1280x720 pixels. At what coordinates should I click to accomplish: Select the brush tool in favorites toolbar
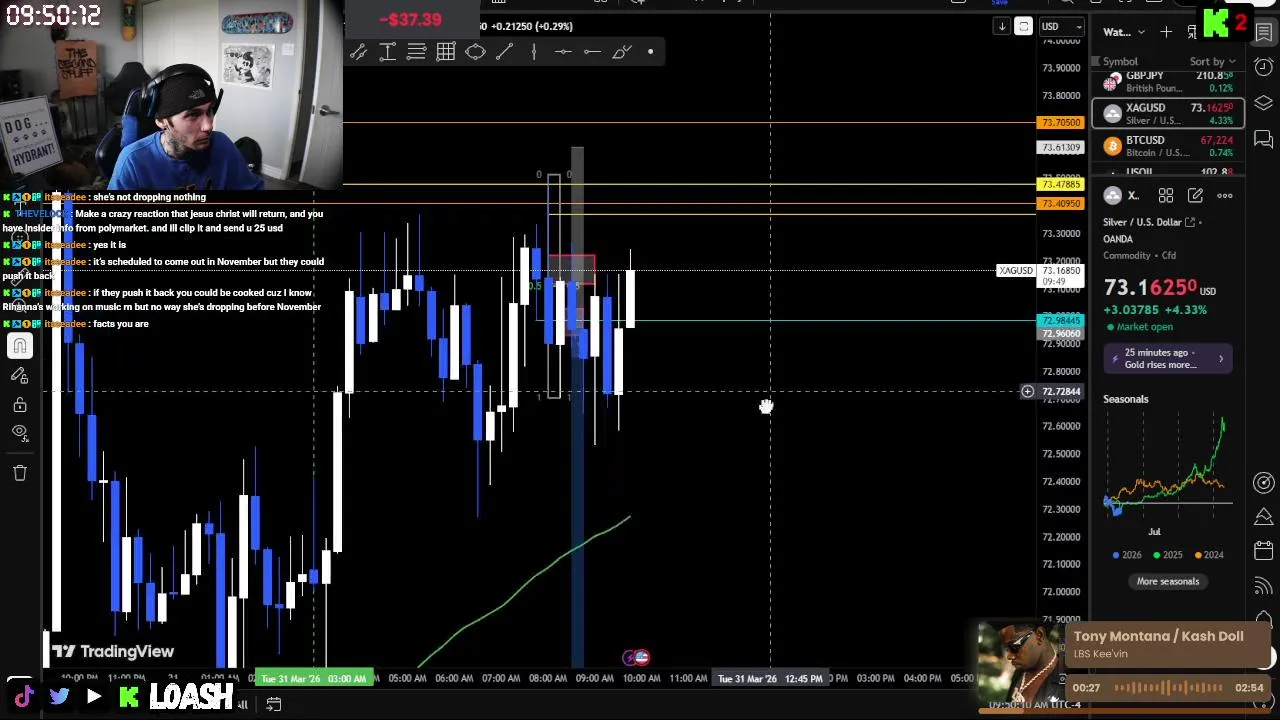coord(622,52)
